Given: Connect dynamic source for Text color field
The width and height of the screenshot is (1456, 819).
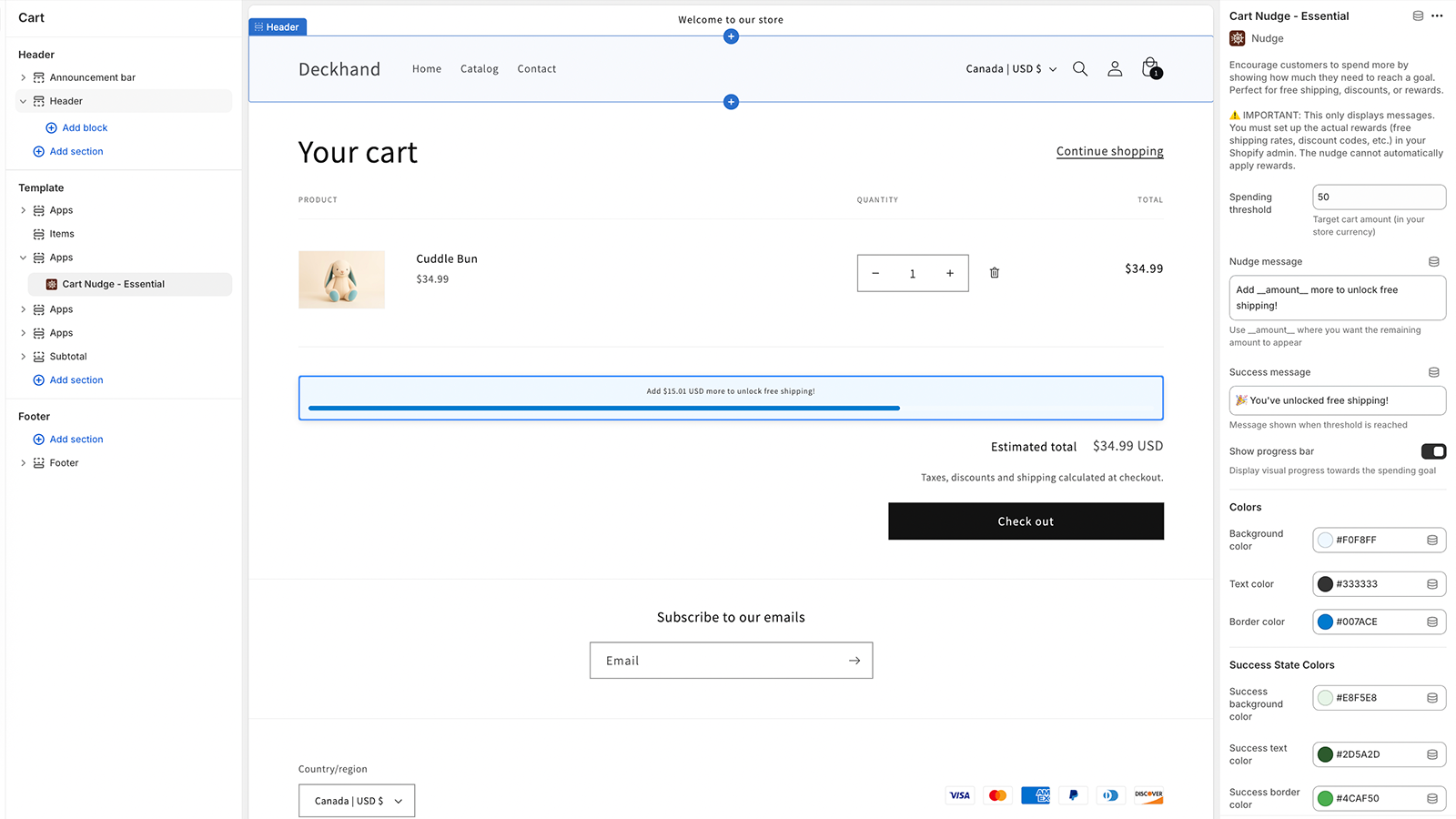Looking at the screenshot, I should (1432, 584).
